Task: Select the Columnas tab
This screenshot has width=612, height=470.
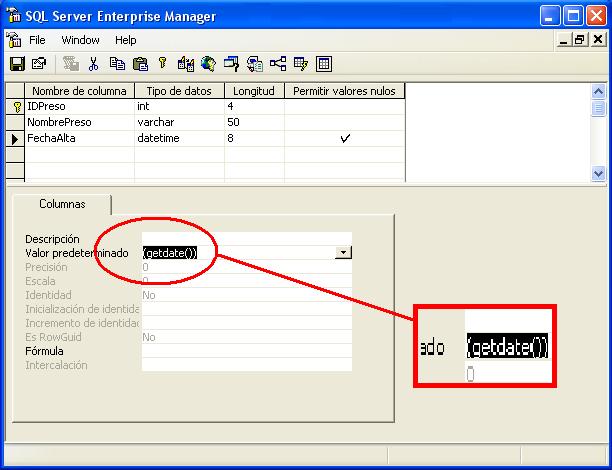Action: coord(62,204)
